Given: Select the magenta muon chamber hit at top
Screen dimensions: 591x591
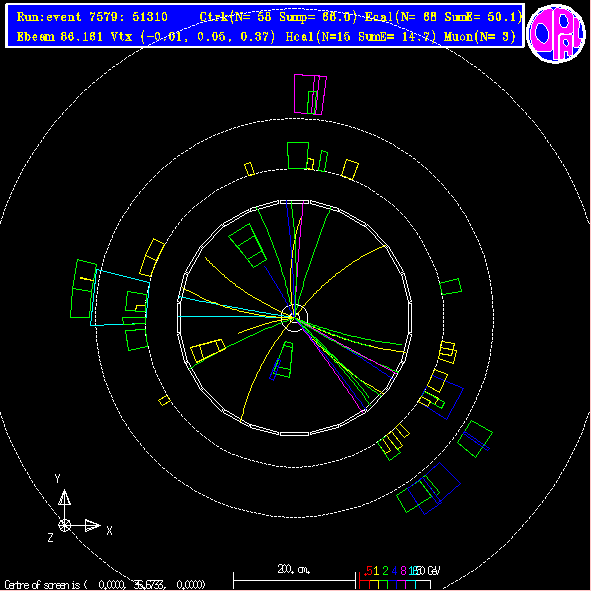Looking at the screenshot, I should pyautogui.click(x=310, y=94).
